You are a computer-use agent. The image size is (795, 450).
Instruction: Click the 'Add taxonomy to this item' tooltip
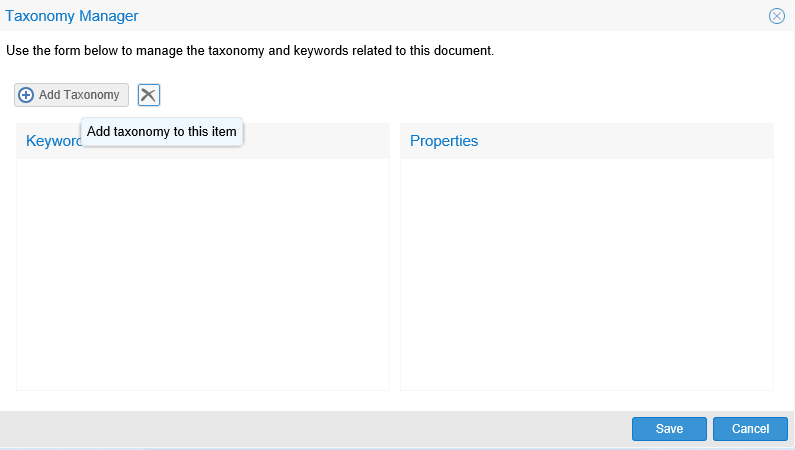[x=162, y=131]
